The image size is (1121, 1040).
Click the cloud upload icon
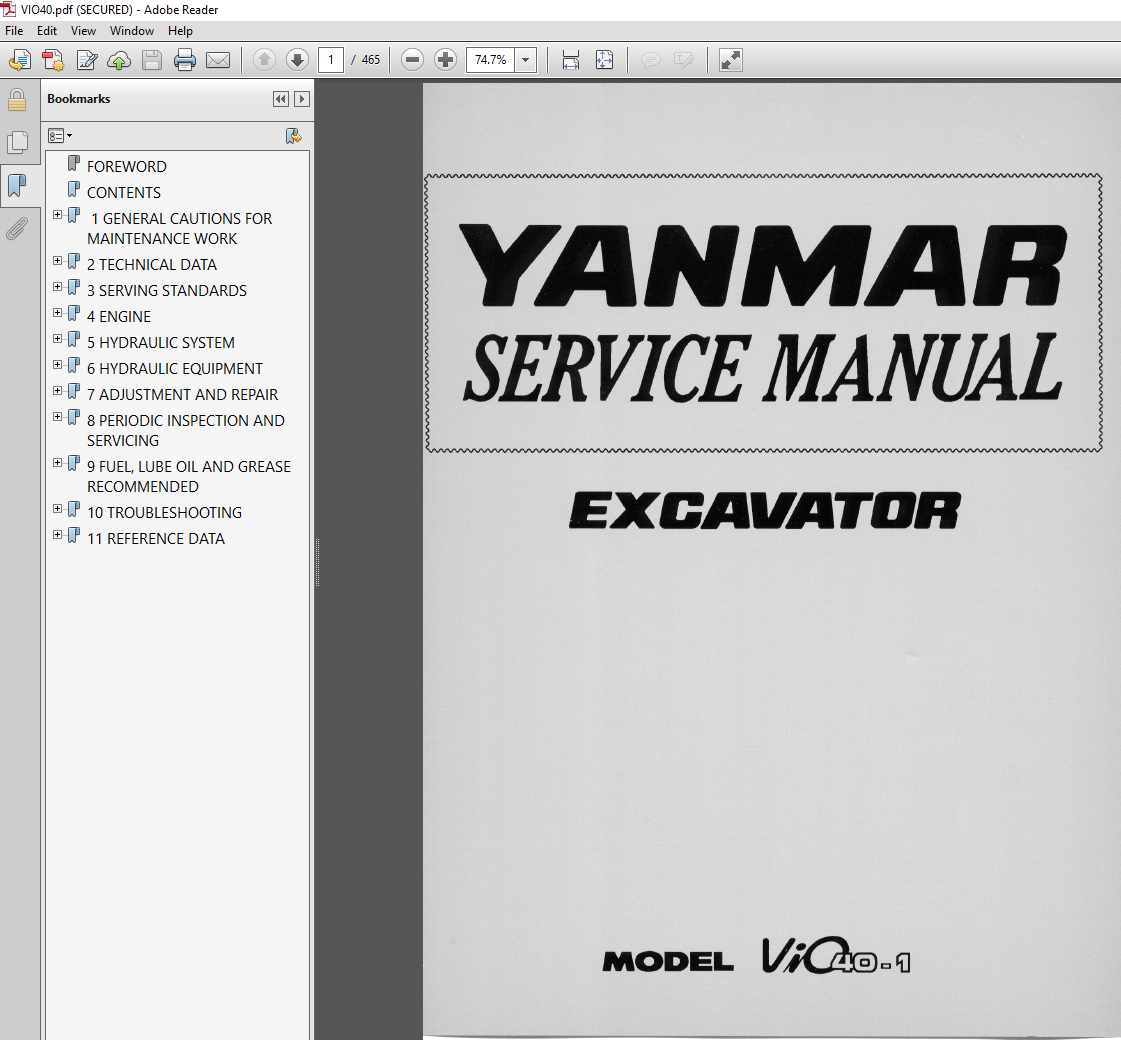click(x=119, y=60)
